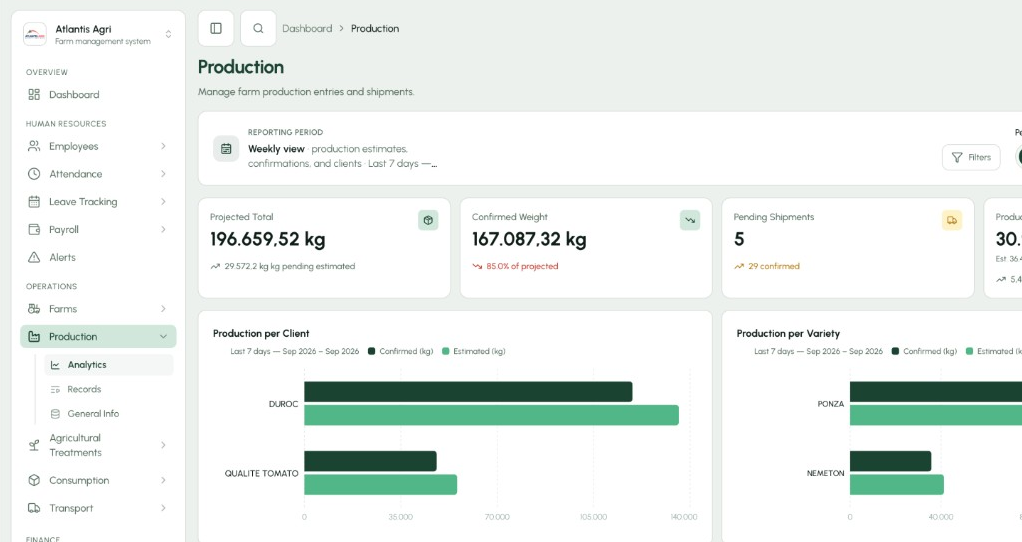Click the Projected Total package icon
The height and width of the screenshot is (542, 1022).
428,220
